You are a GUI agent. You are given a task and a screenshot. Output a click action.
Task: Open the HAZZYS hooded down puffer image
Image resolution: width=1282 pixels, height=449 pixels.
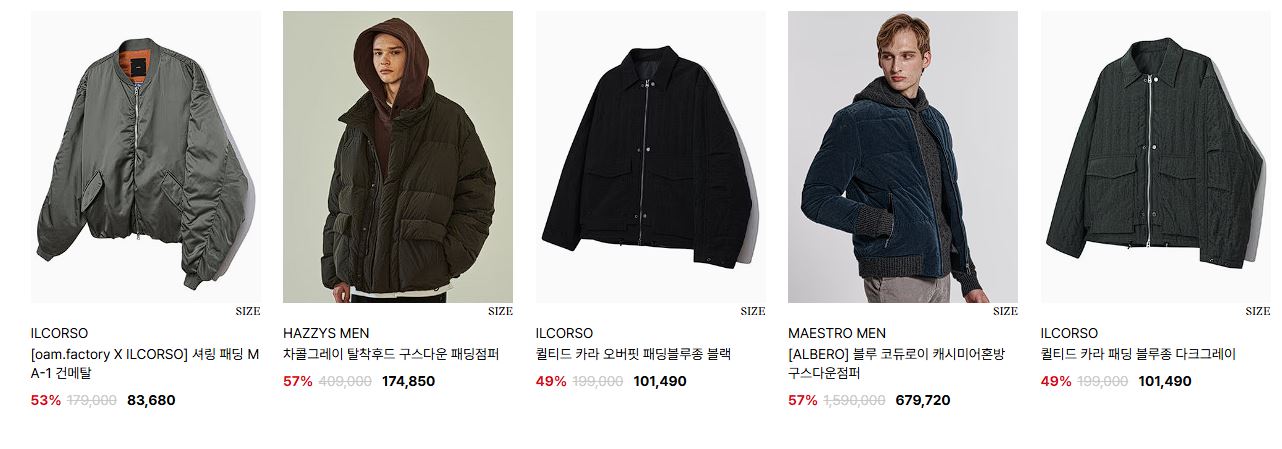tap(398, 157)
